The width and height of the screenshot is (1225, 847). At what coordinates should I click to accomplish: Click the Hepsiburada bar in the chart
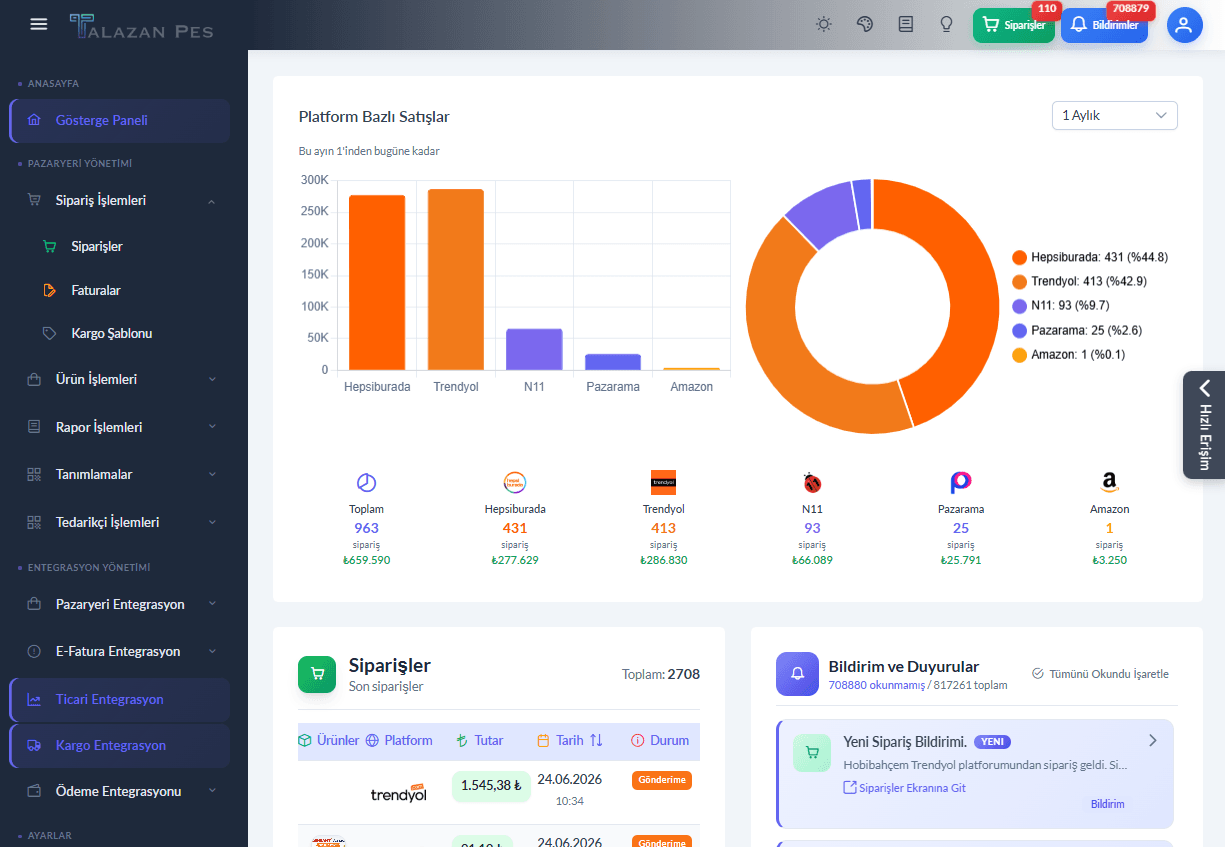pyautogui.click(x=377, y=282)
